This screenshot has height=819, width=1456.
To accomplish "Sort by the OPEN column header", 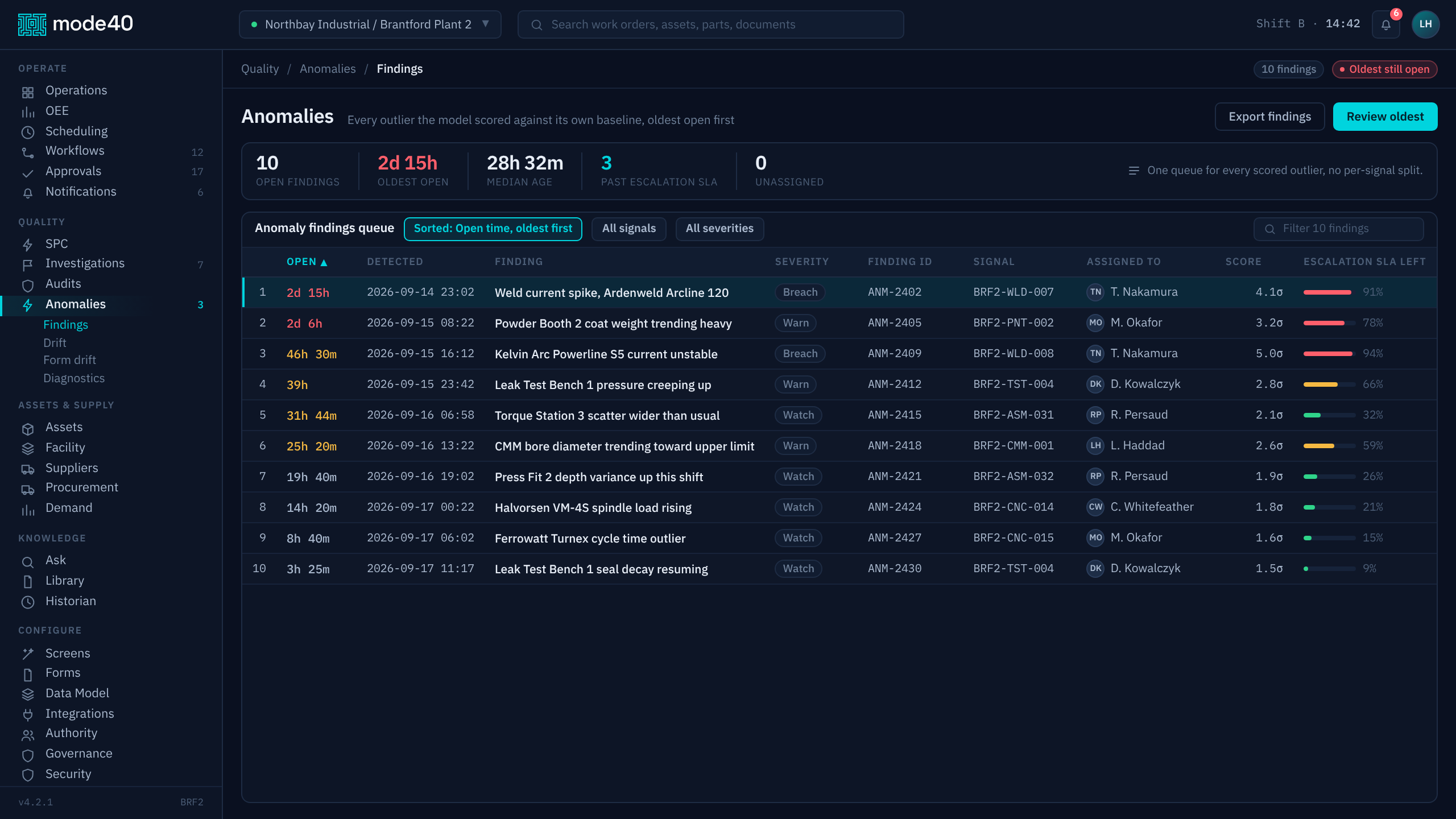I will [307, 262].
